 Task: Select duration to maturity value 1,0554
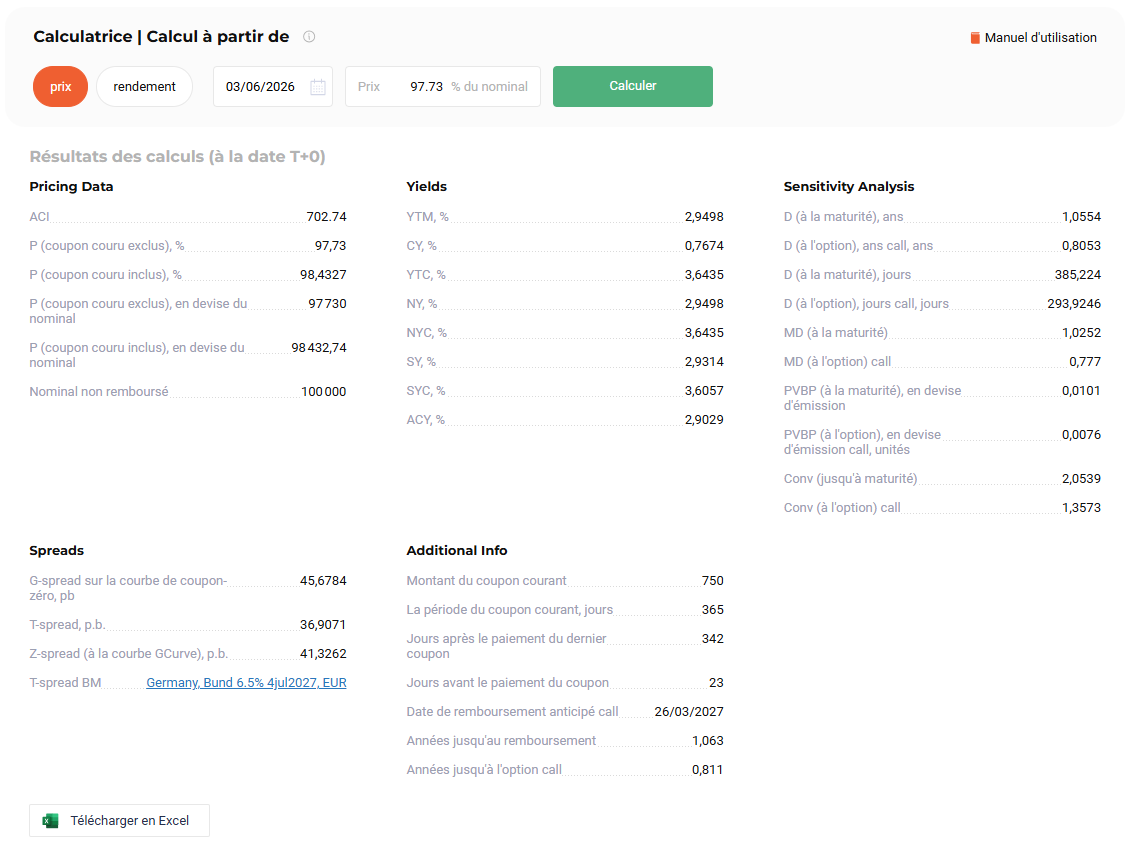coord(1081,217)
